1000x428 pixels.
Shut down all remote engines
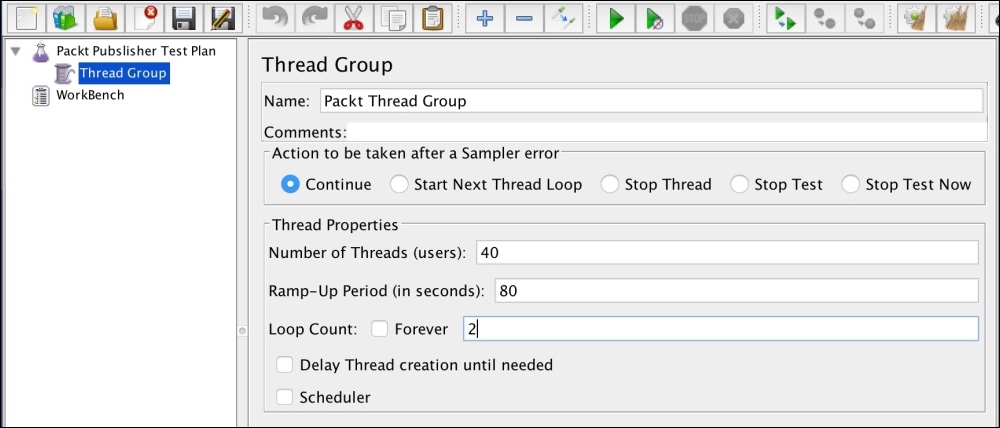tap(864, 18)
